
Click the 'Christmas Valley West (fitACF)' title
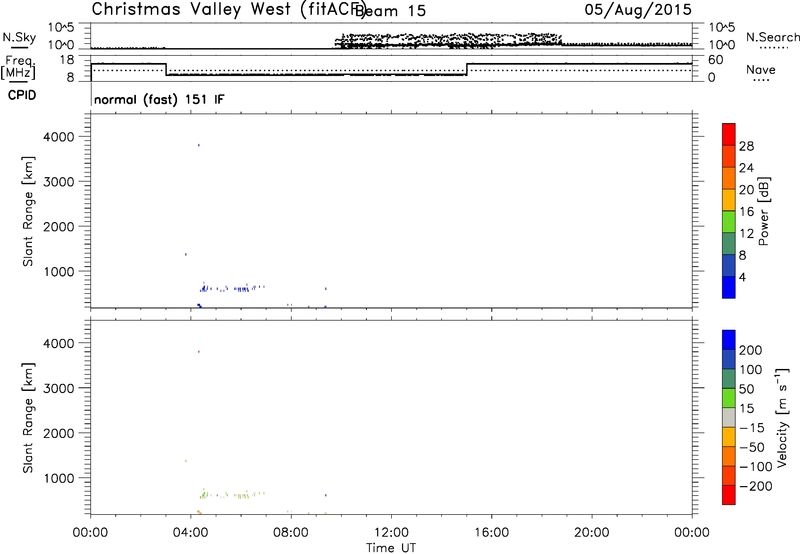pos(229,10)
